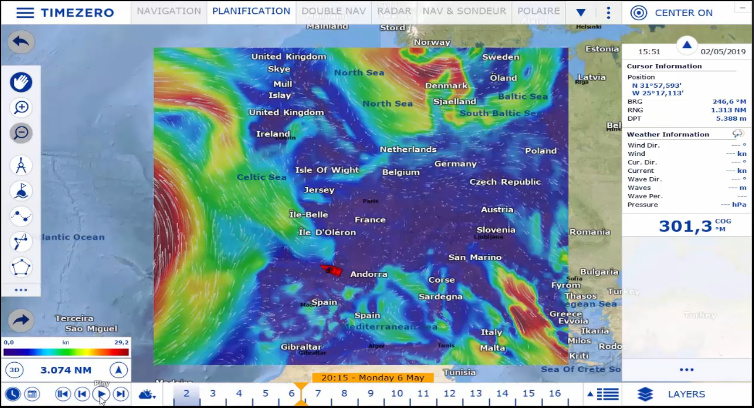
Task: Toggle the north-up orientation arrow
Action: [118, 370]
